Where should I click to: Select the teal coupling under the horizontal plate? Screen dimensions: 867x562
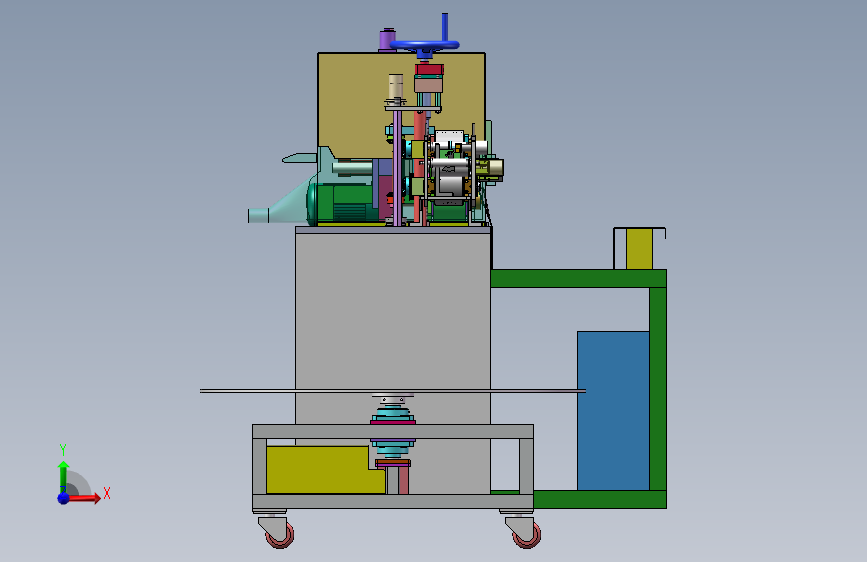[x=393, y=412]
